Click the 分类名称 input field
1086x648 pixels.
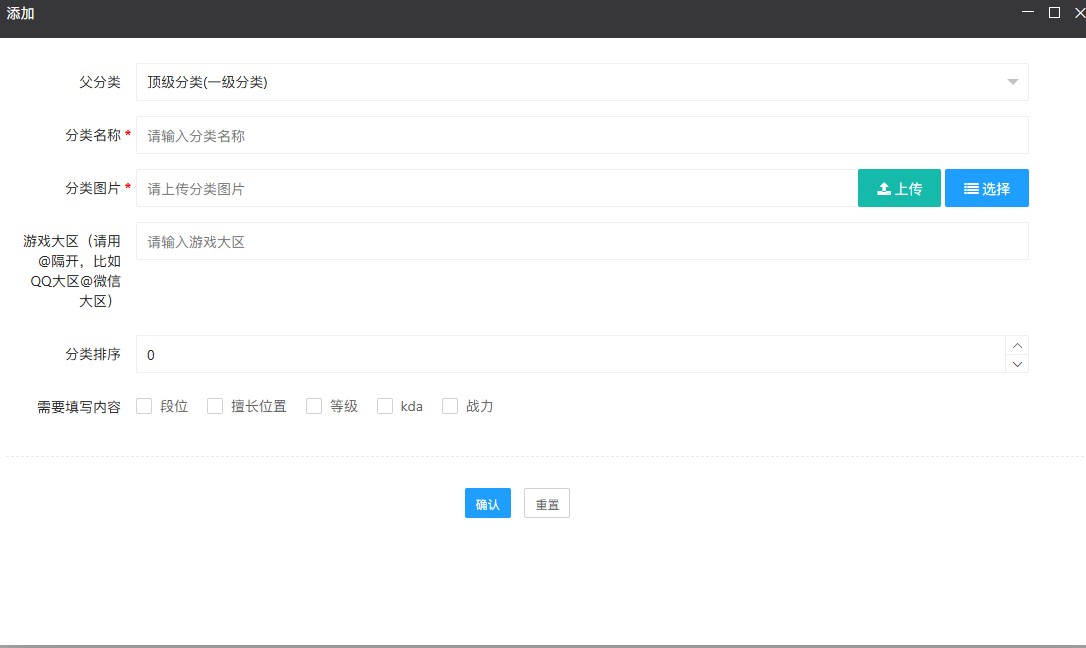tap(581, 135)
